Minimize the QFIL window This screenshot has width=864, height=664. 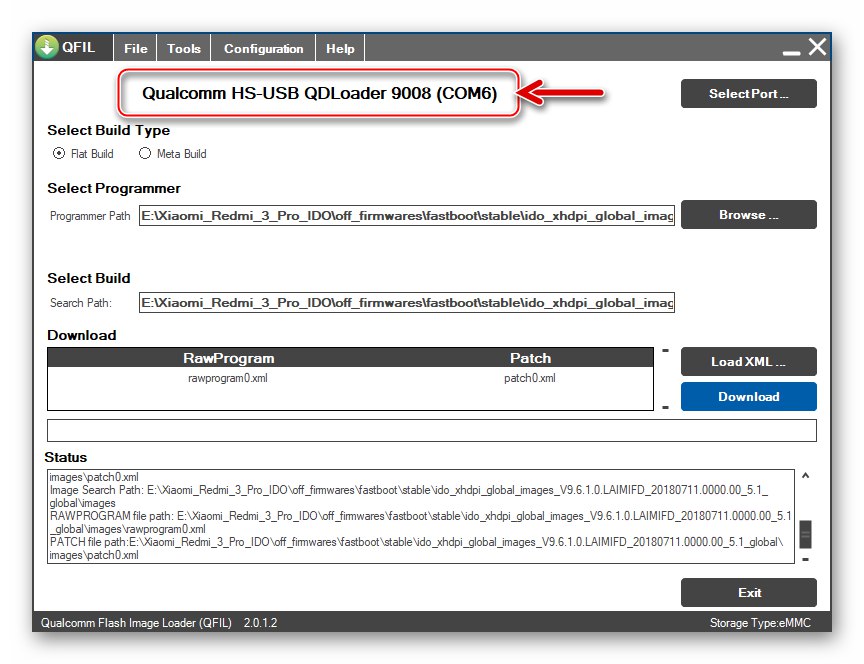[791, 53]
